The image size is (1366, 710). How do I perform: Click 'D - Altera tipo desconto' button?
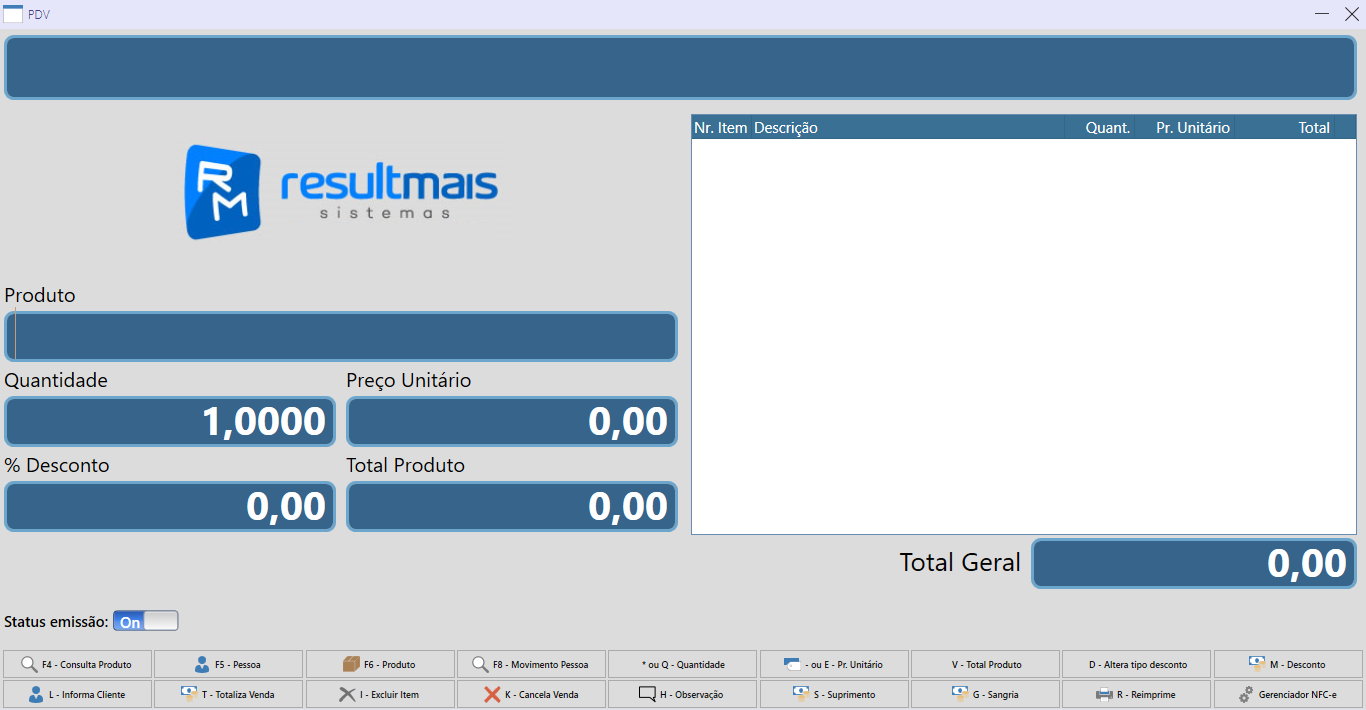(1137, 664)
